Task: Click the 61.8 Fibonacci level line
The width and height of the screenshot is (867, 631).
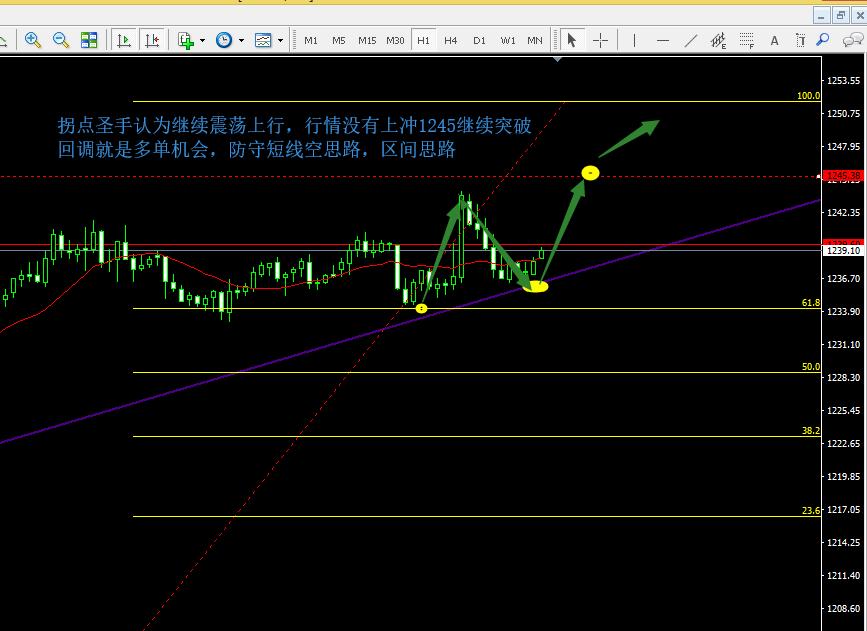Action: 300,308
